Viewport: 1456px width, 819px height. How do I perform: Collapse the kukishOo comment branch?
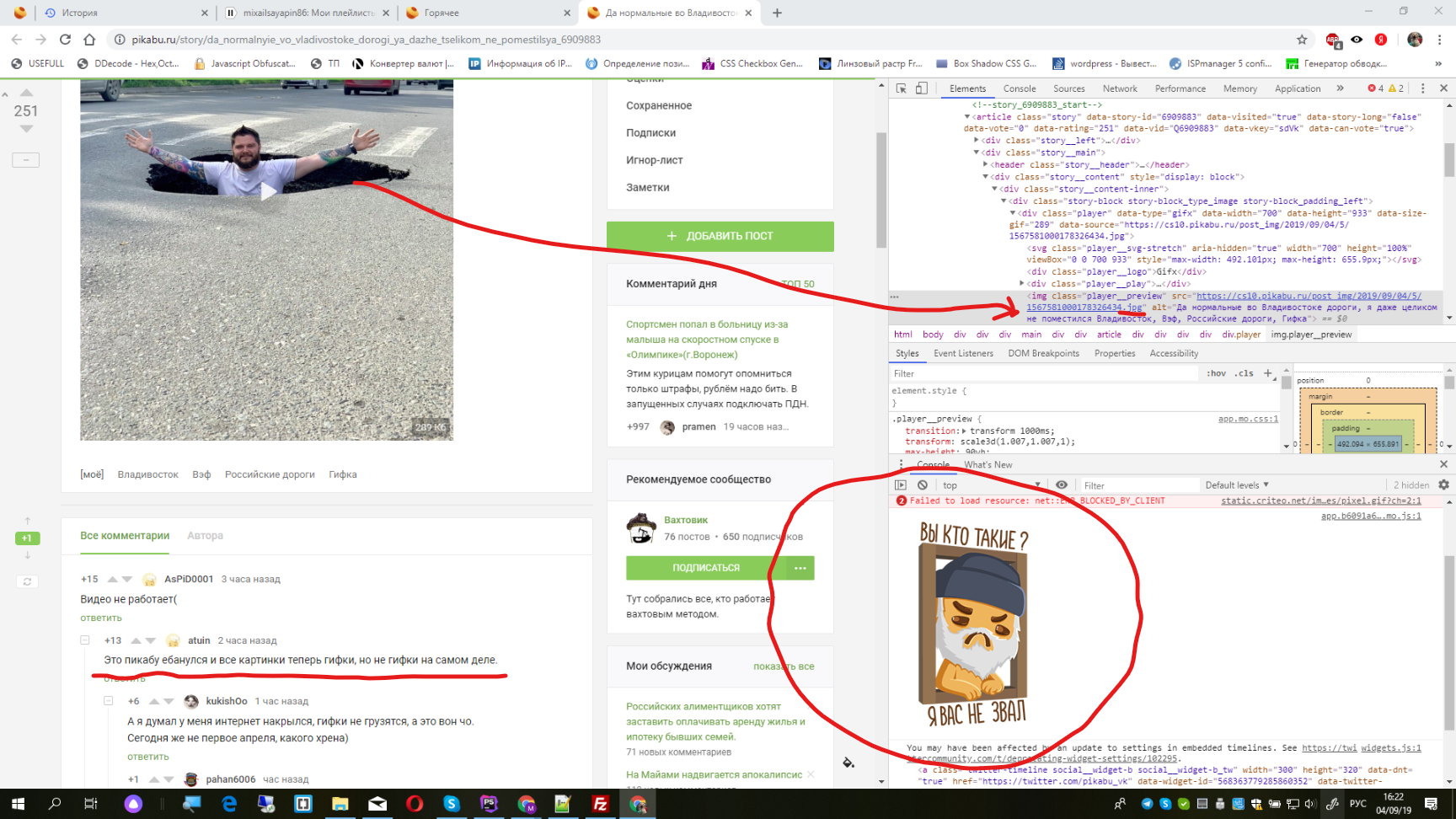pos(108,701)
